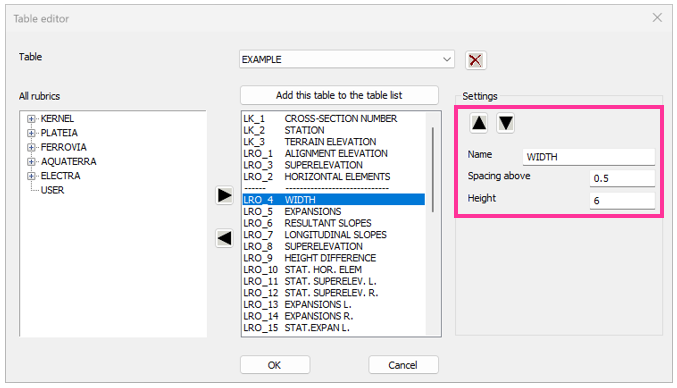Select the USER tree item
The height and width of the screenshot is (388, 677).
click(52, 190)
